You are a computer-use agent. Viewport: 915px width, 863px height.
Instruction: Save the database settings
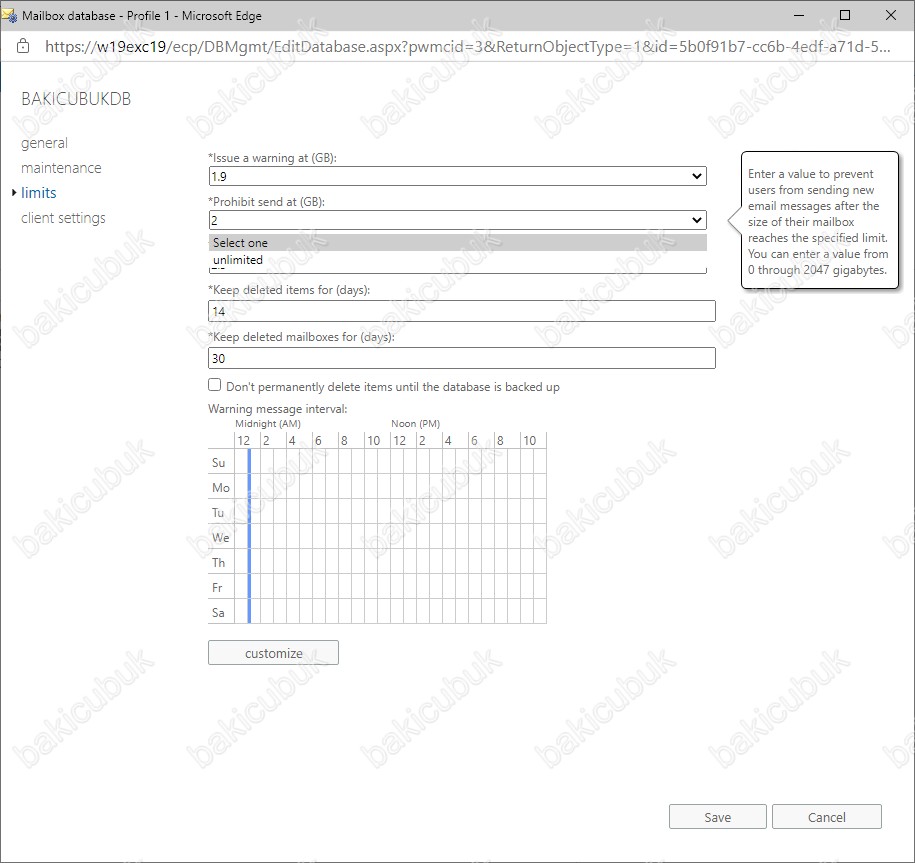click(x=718, y=817)
